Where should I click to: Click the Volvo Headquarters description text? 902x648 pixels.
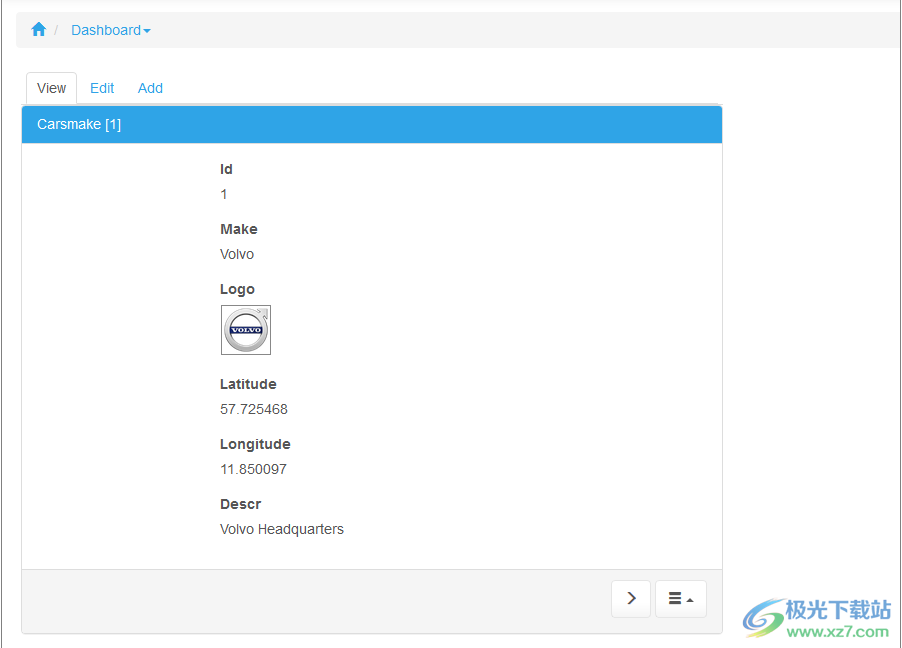282,529
